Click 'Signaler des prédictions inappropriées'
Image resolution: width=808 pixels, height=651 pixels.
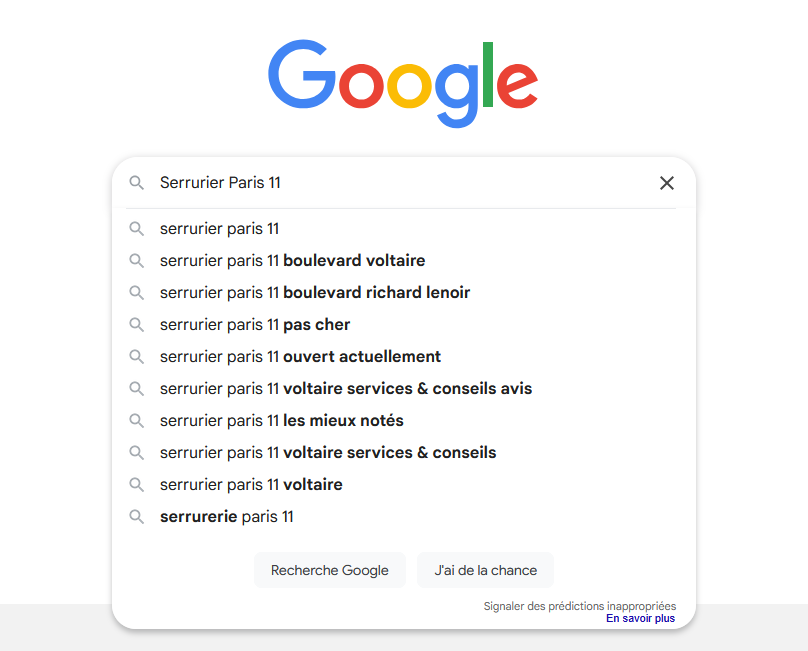coord(579,606)
